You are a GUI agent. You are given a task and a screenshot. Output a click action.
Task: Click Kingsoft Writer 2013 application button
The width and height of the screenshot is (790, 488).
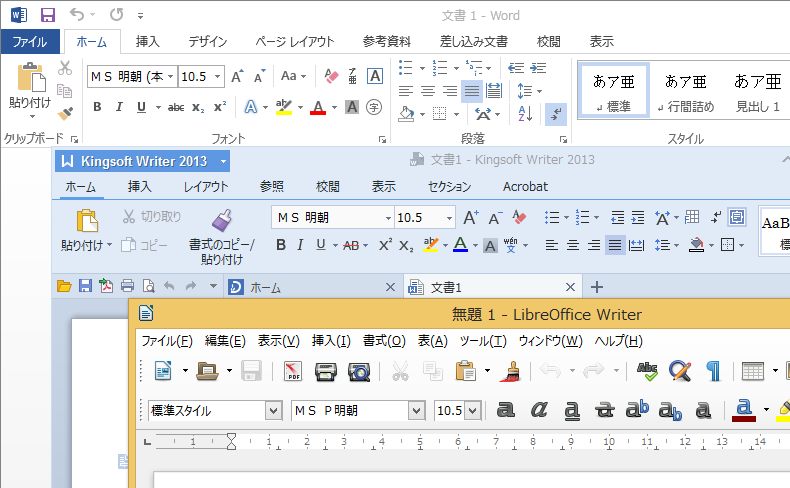pos(142,161)
